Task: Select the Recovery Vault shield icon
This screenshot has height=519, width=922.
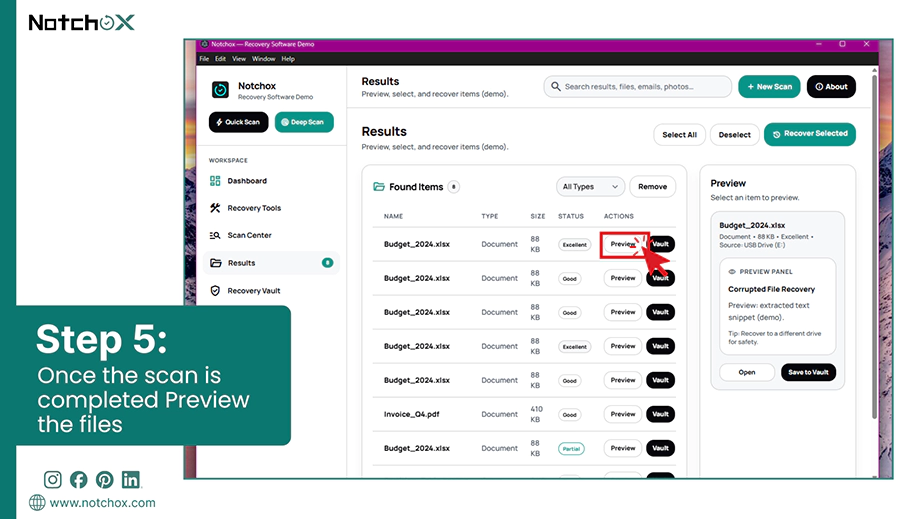Action: 215,290
